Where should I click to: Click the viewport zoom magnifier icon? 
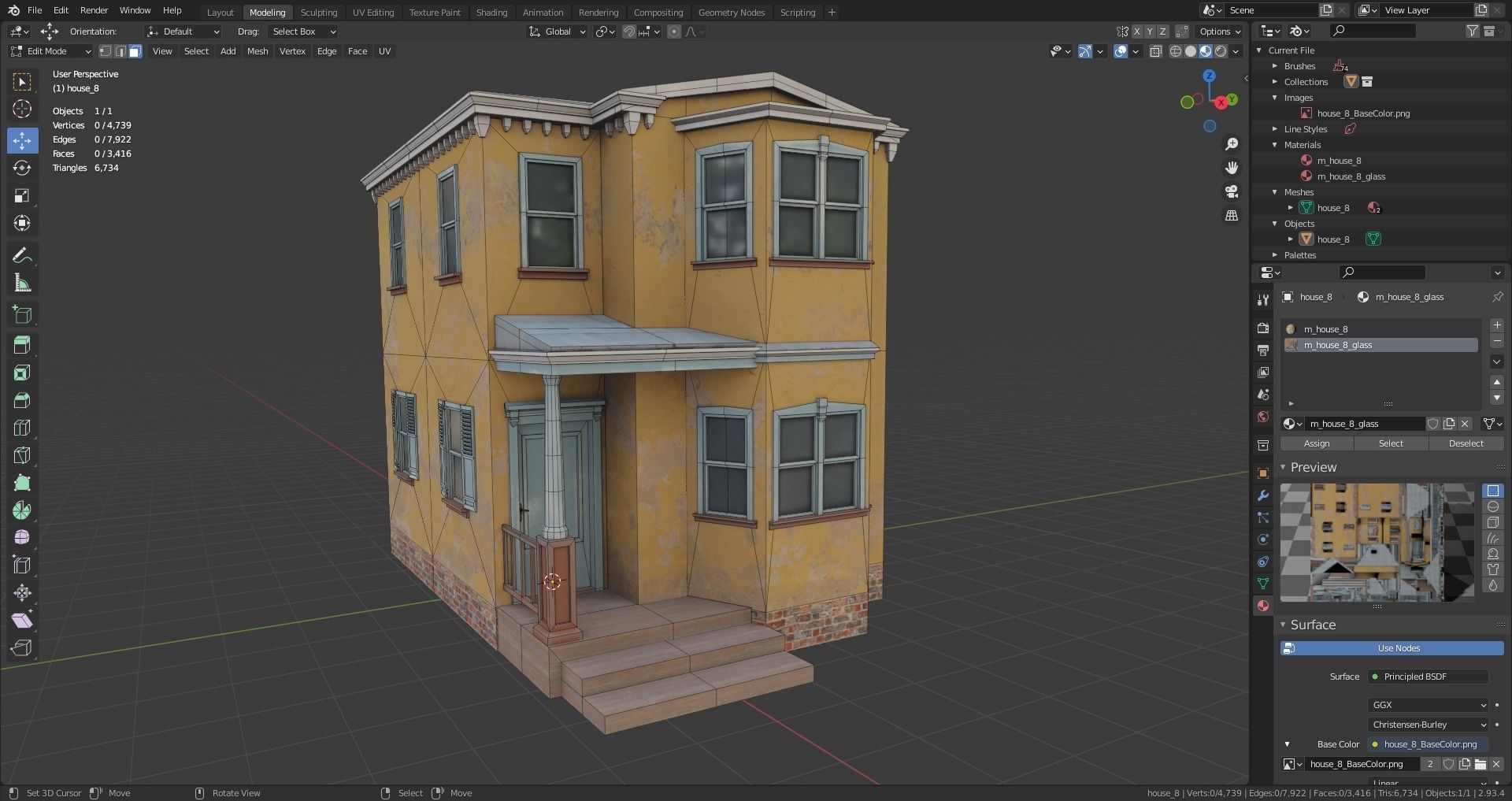1232,144
